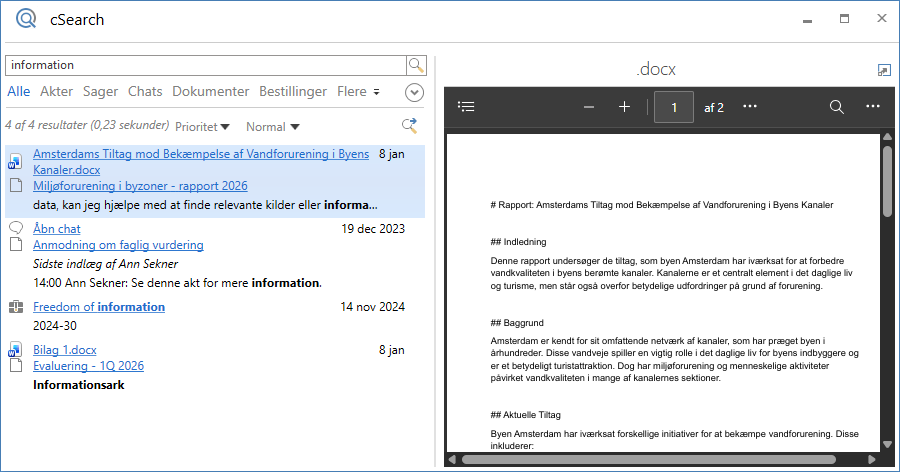Click the horizontal scrollbar thumb in preview
900x472 pixels.
649,459
